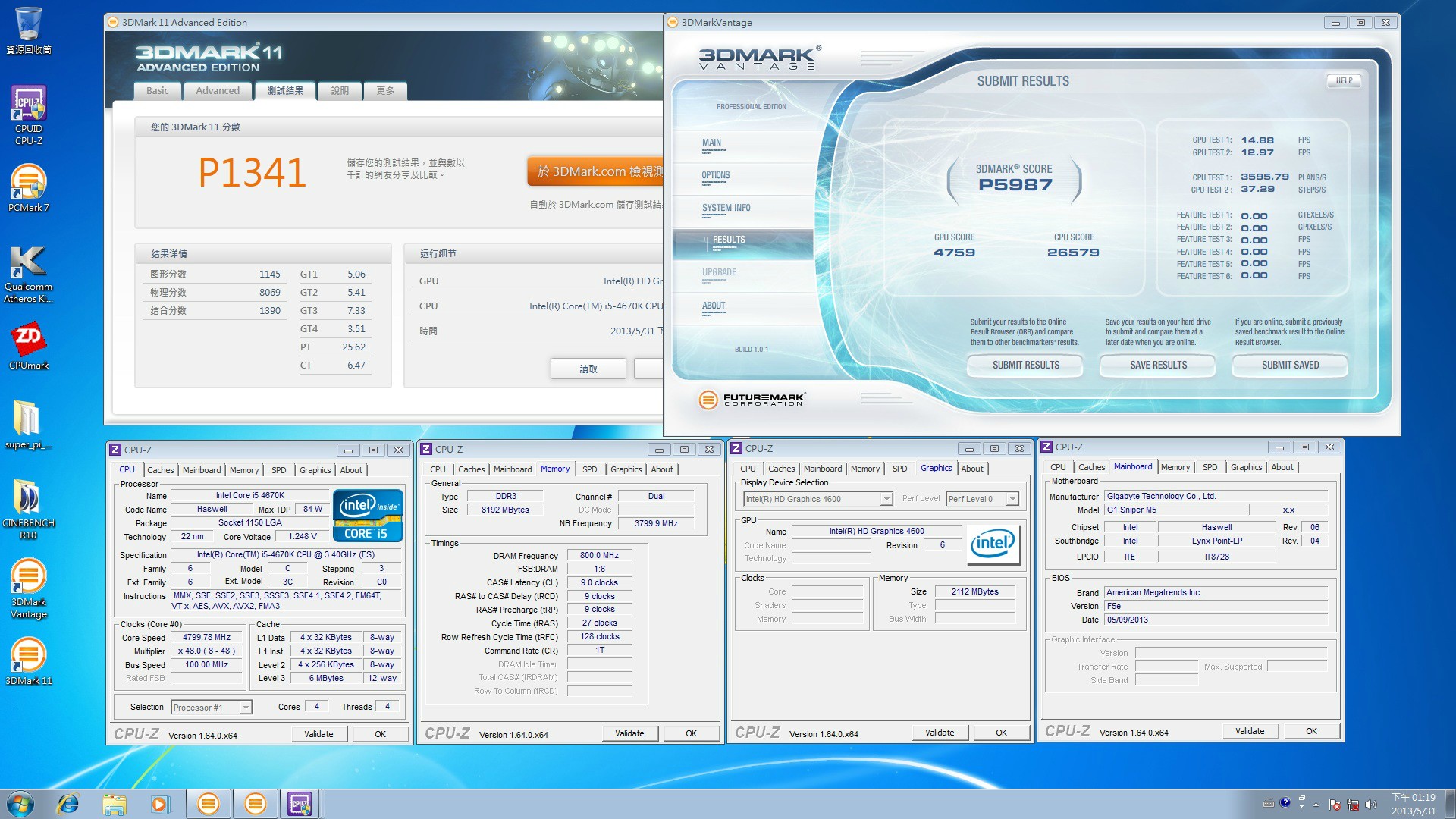Screen dimensions: 1456x819
Task: Open the PCMark 7 desktop shortcut
Action: [28, 188]
